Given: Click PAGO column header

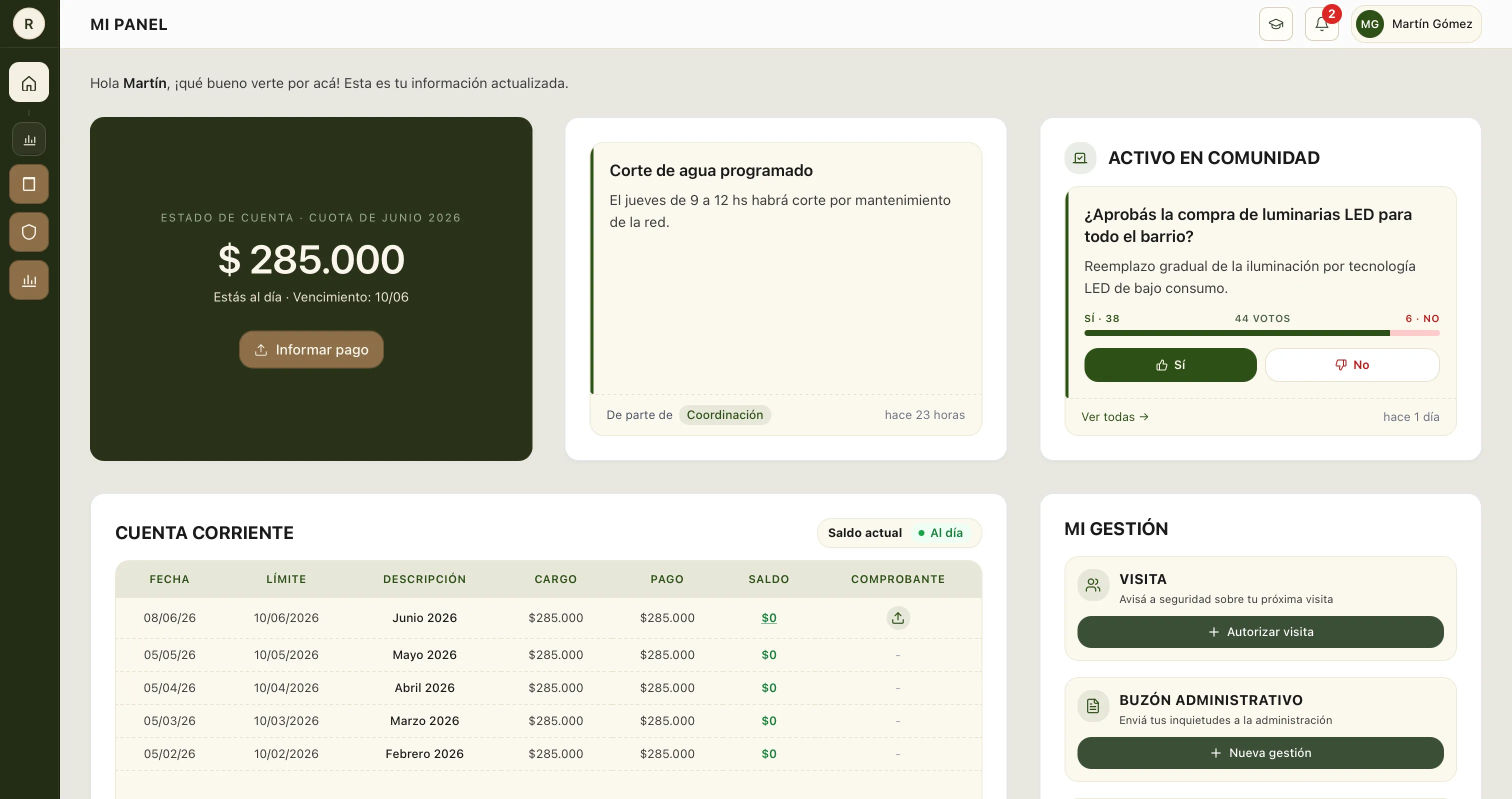Looking at the screenshot, I should click(x=667, y=579).
